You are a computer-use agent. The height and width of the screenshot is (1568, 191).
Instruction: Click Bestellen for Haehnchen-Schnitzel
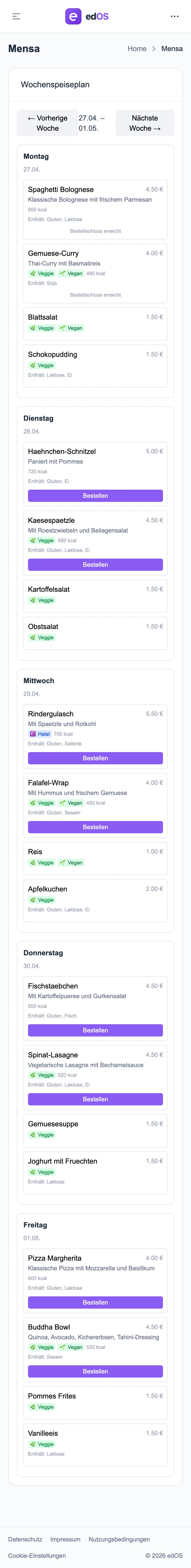95,496
